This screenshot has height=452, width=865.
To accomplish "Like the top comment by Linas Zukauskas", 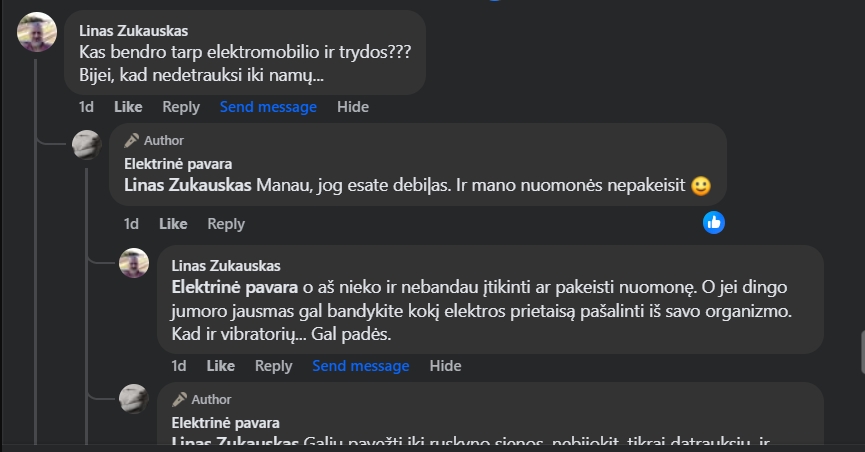I will [x=128, y=107].
